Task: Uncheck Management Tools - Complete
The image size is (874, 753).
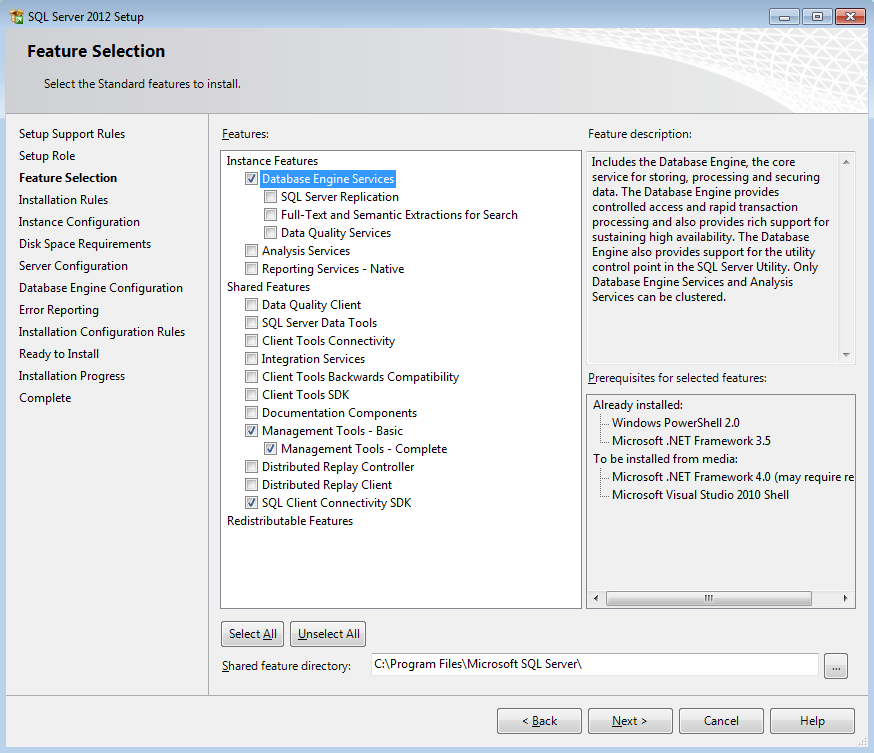Action: point(270,449)
